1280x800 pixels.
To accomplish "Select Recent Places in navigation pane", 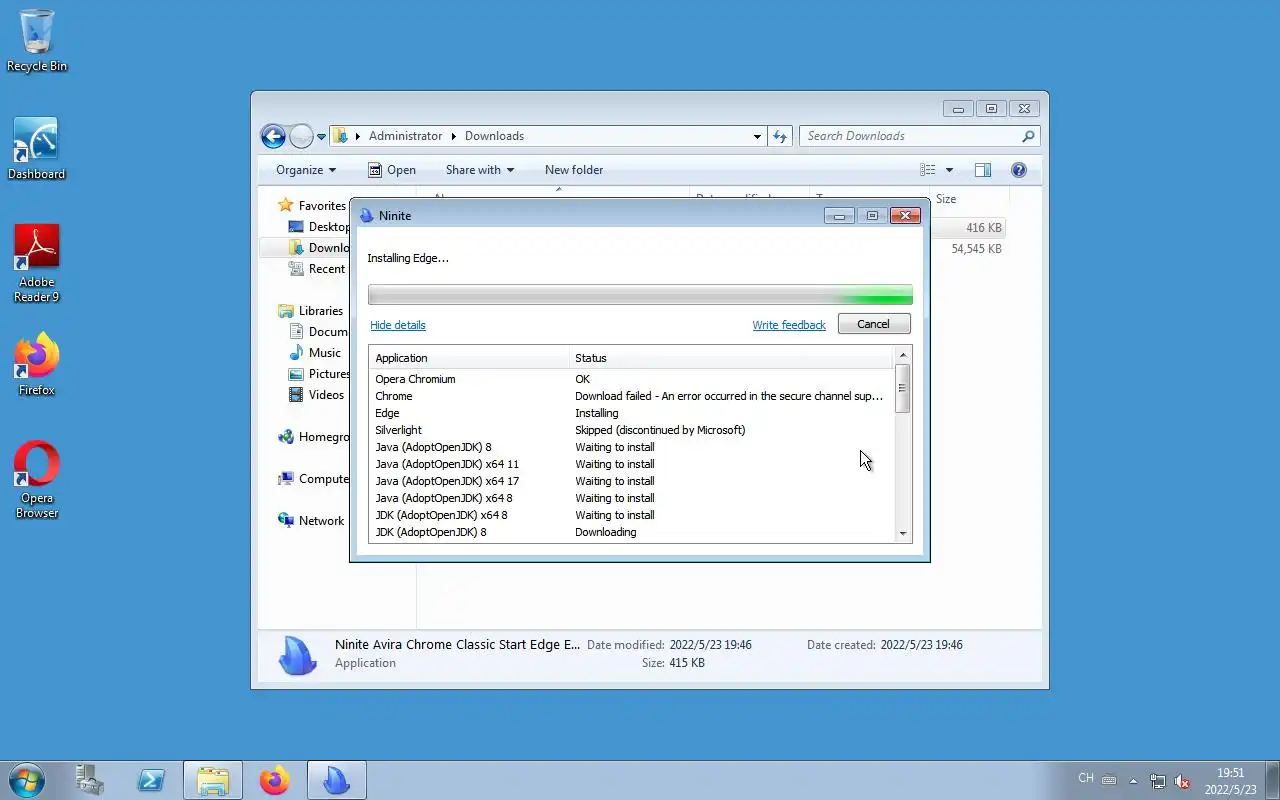I will pyautogui.click(x=316, y=269).
